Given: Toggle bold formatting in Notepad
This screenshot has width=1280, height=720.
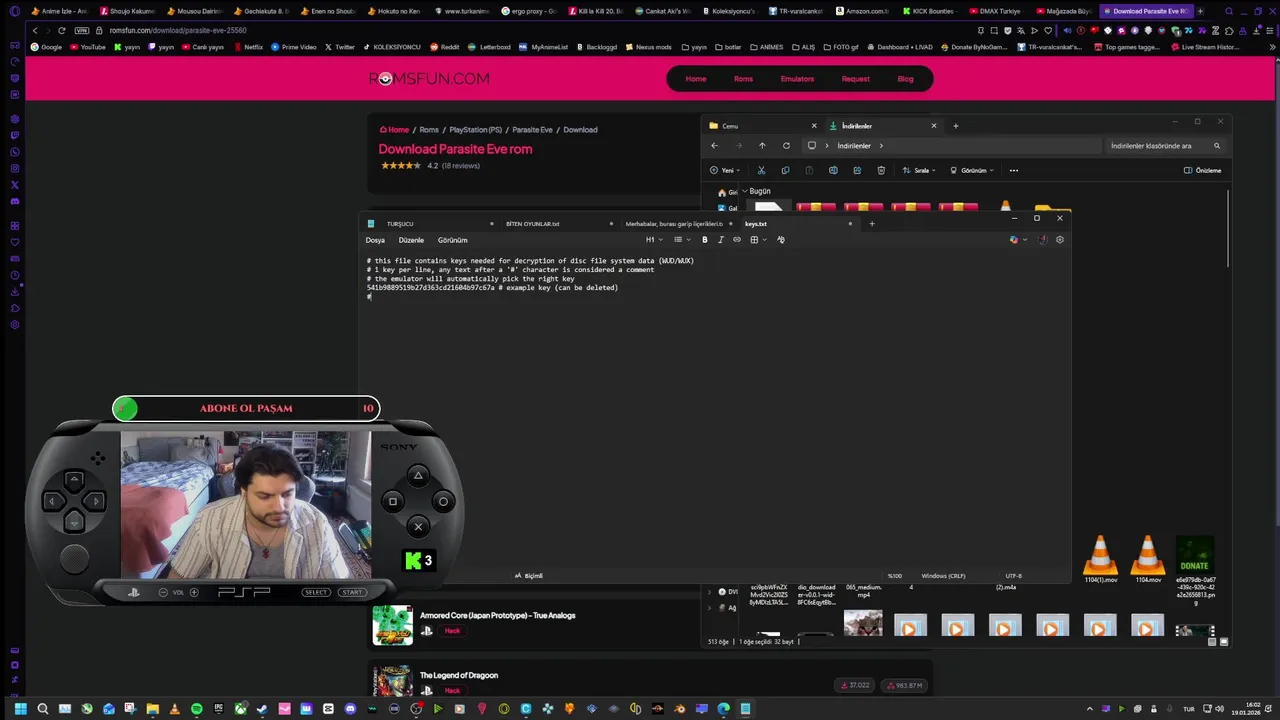Looking at the screenshot, I should tap(704, 240).
